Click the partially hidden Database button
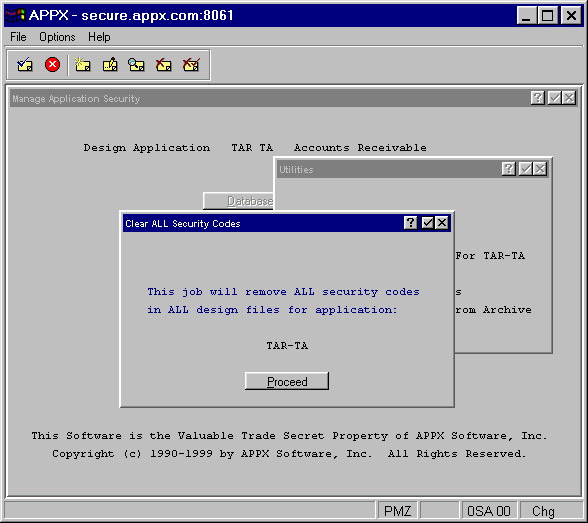588x523 pixels. (x=238, y=201)
